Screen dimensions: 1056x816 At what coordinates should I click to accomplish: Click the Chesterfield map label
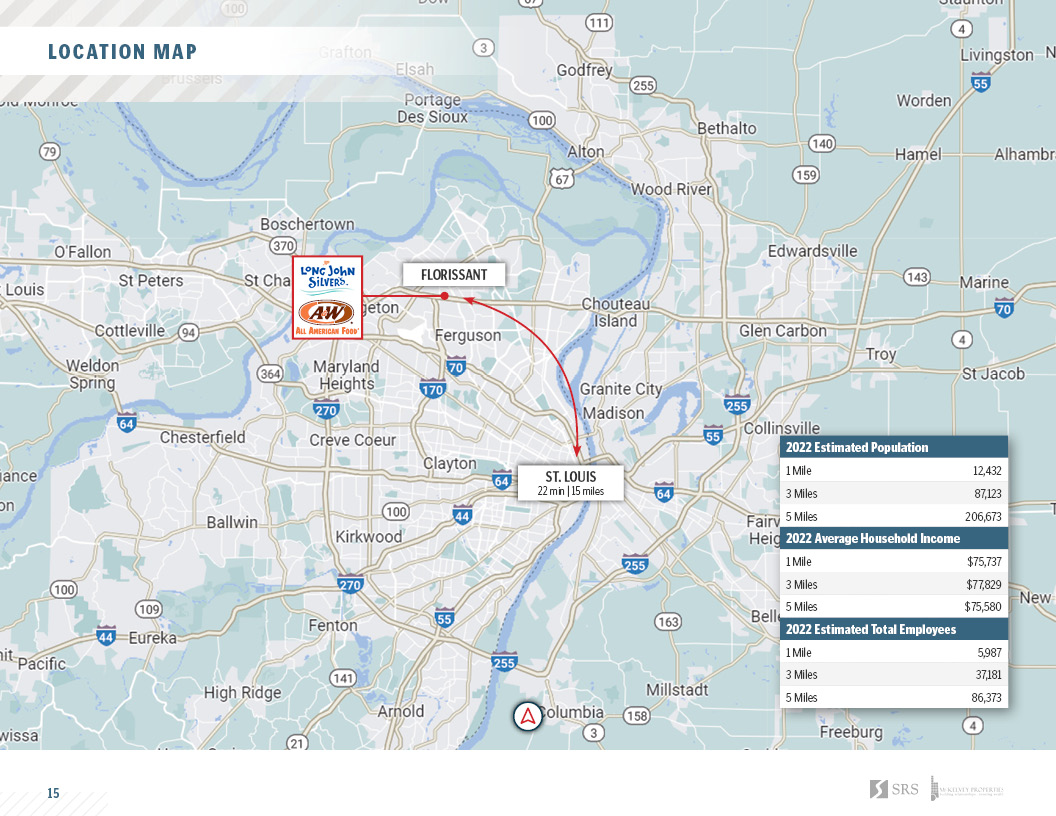[202, 437]
